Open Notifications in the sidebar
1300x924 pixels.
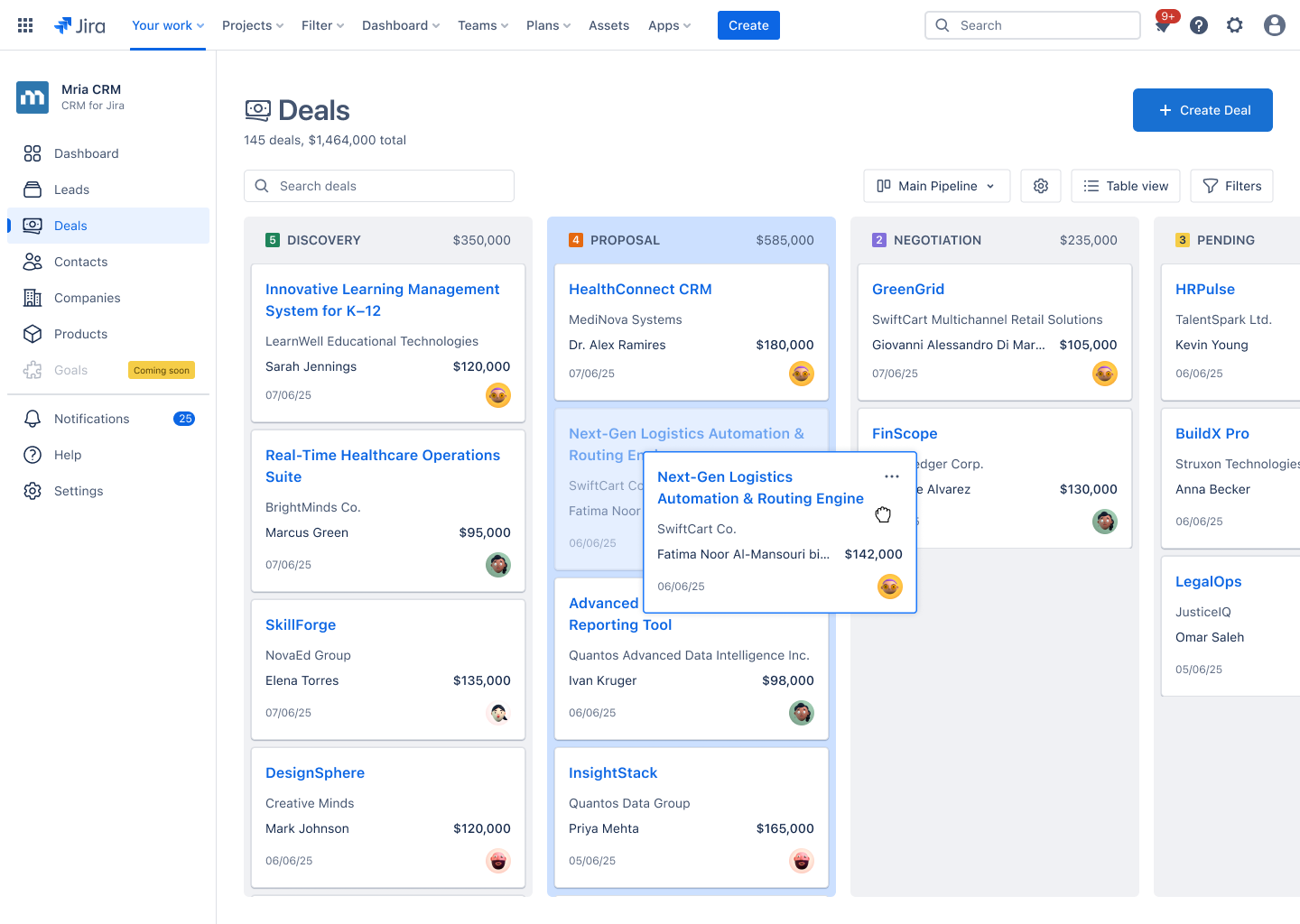(108, 419)
